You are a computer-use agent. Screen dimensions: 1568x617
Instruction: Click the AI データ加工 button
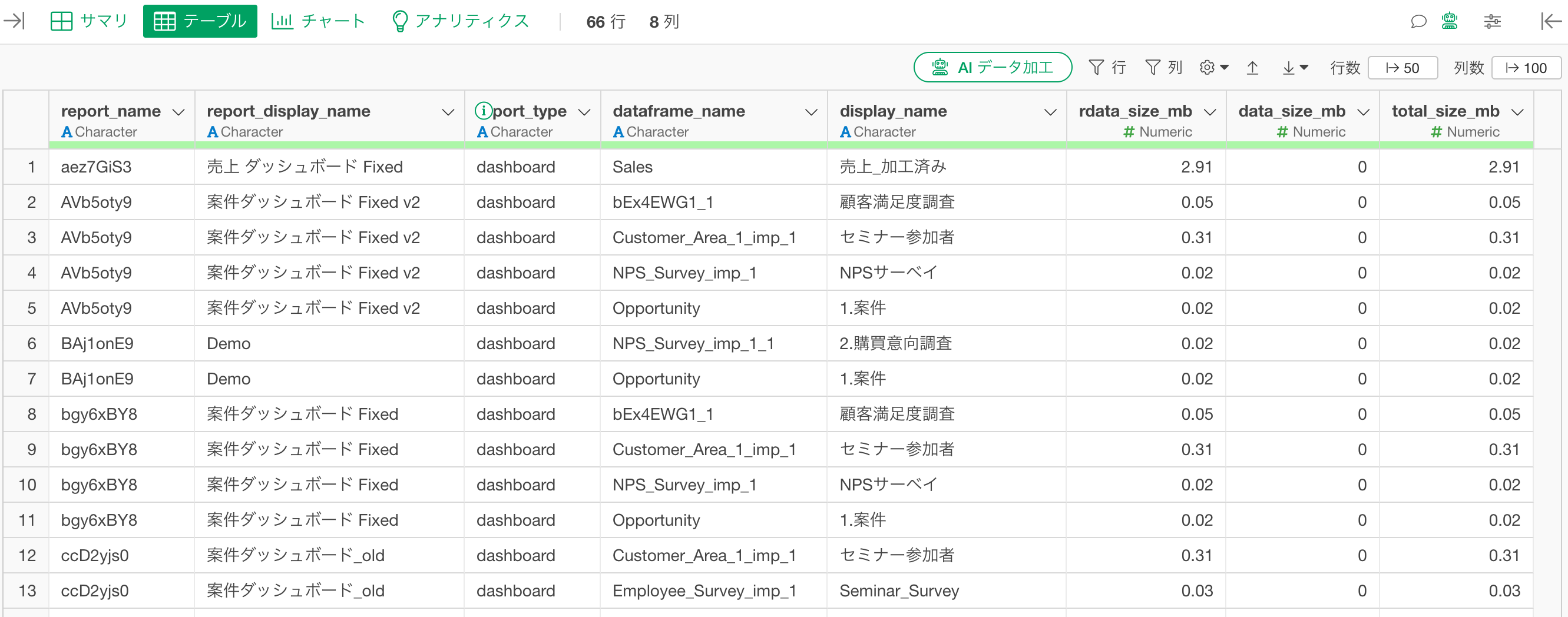pyautogui.click(x=992, y=68)
